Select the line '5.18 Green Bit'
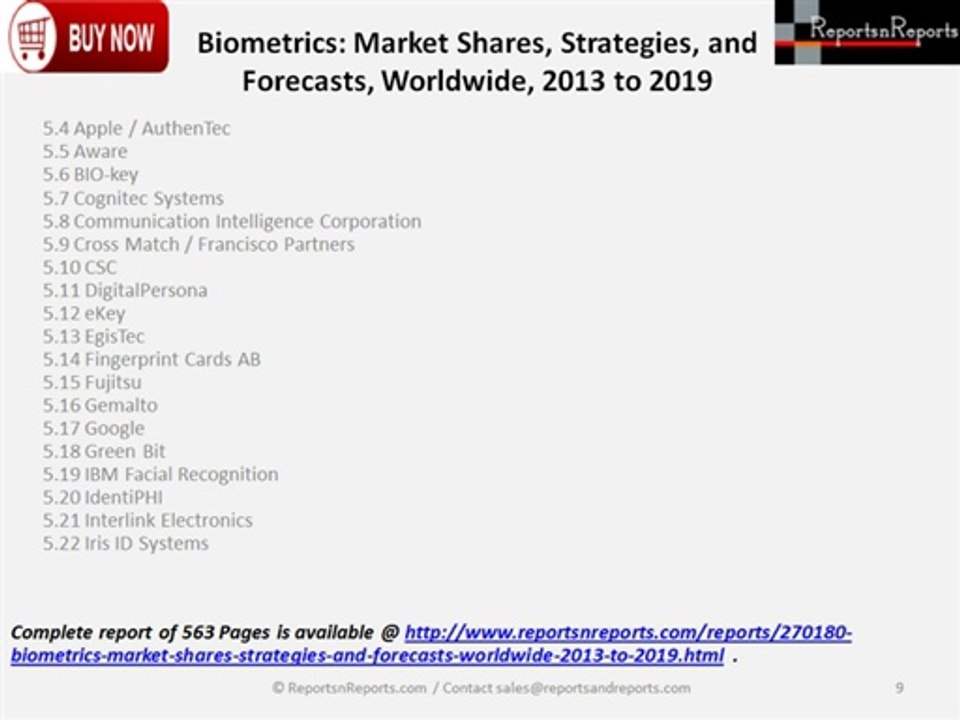The width and height of the screenshot is (960, 720). [x=104, y=451]
